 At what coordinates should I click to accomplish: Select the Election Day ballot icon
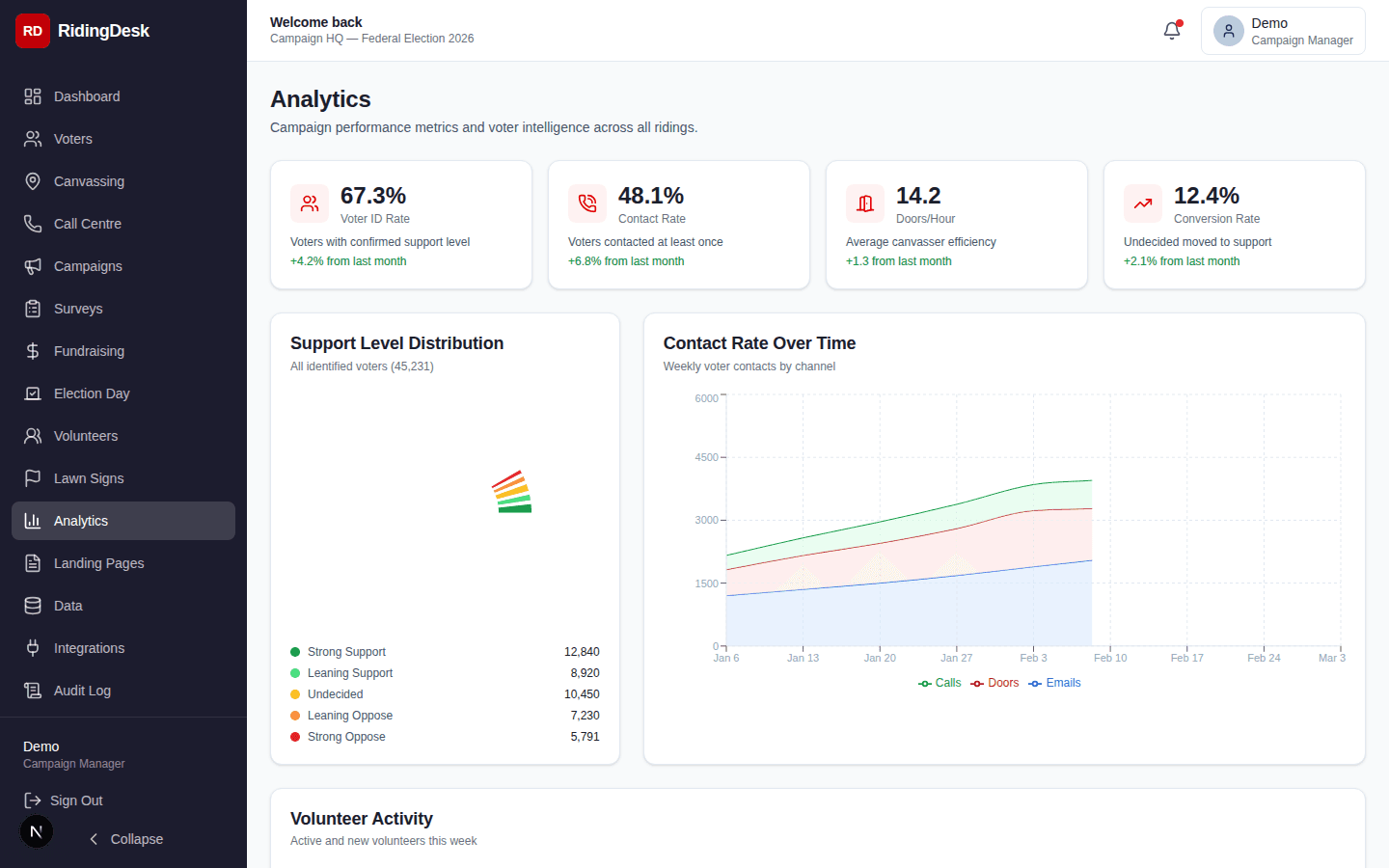(x=32, y=393)
